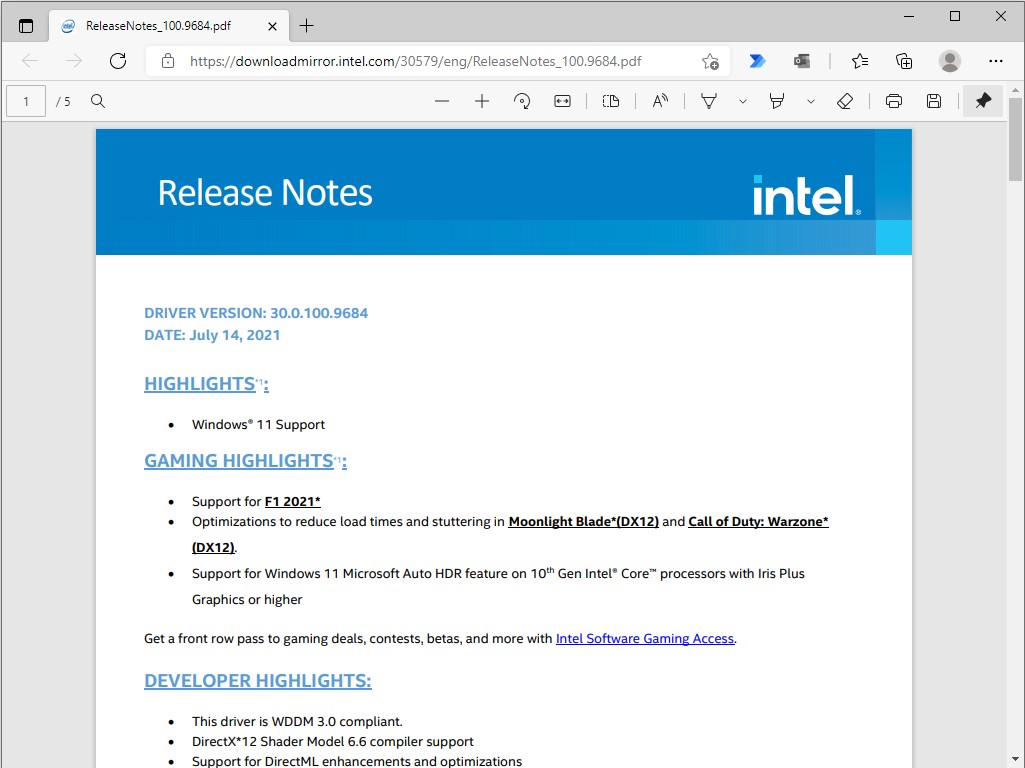Open Collections panel
The image size is (1025, 768).
coord(903,61)
